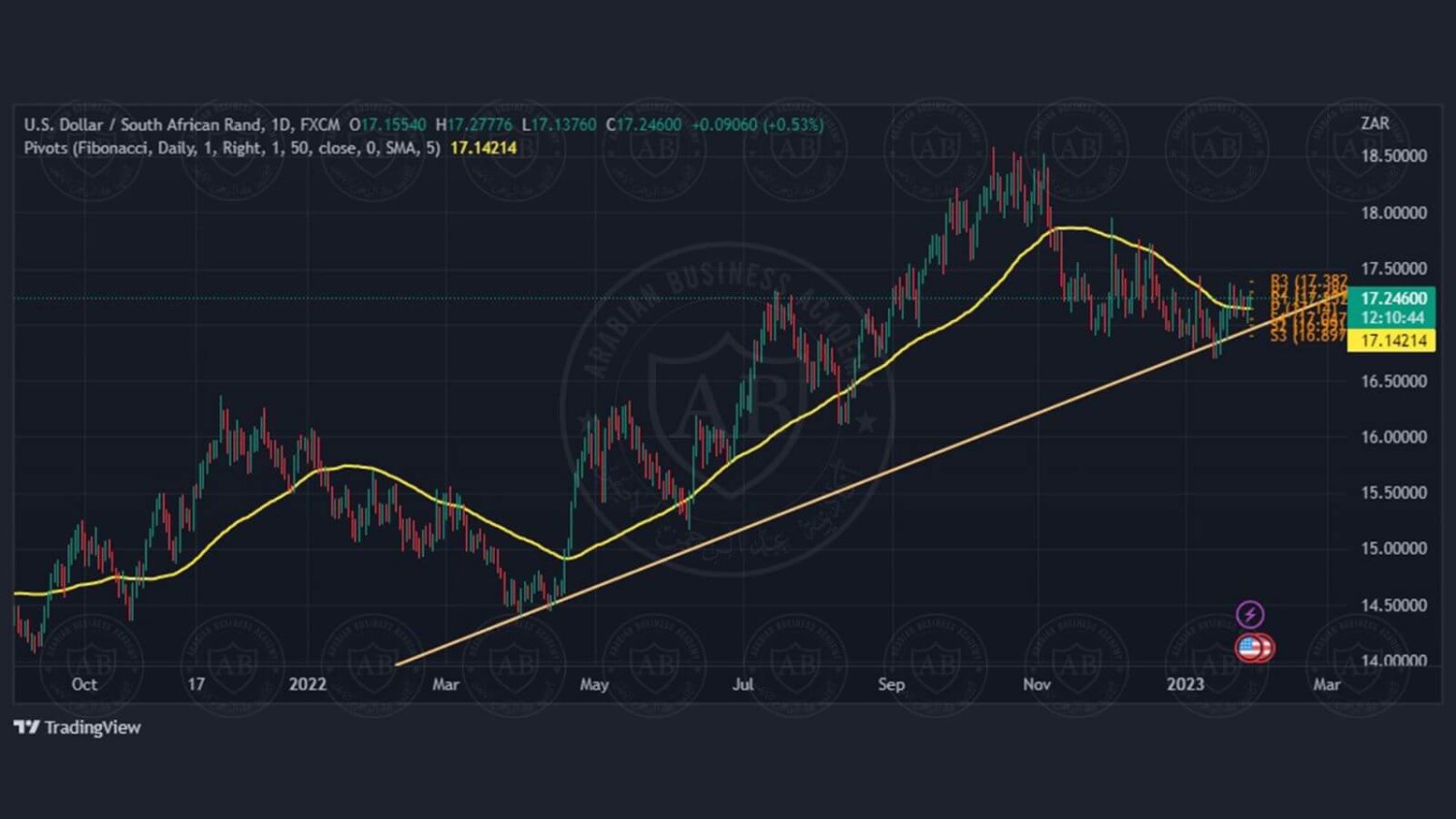The height and width of the screenshot is (819, 1456).
Task: Click the Mar label after 2023
Action: 1327,684
